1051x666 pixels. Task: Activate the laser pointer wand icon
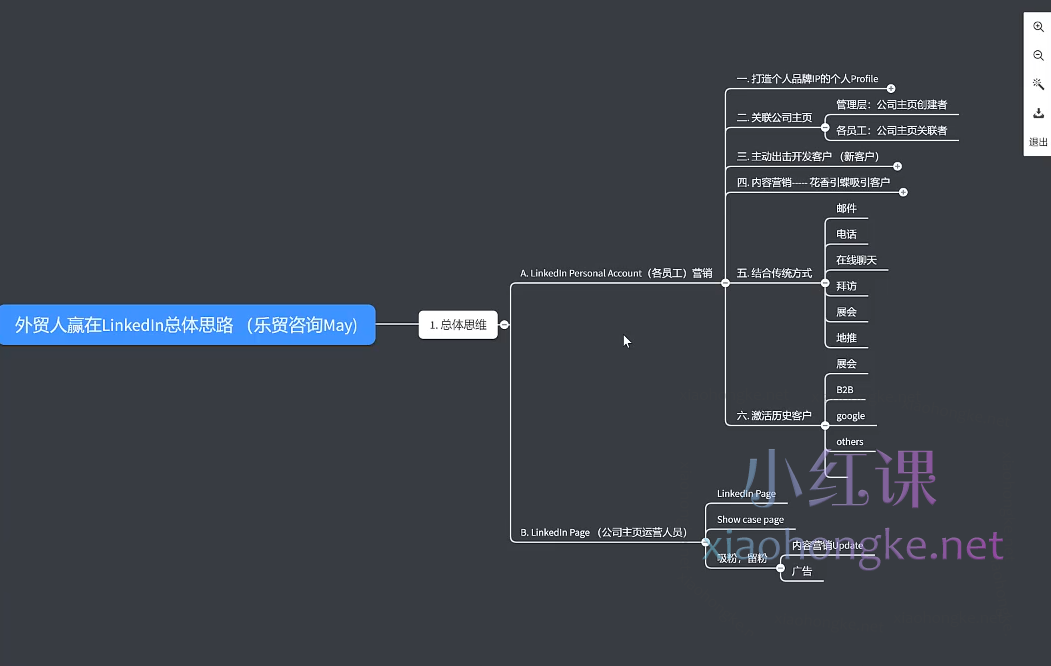1038,84
